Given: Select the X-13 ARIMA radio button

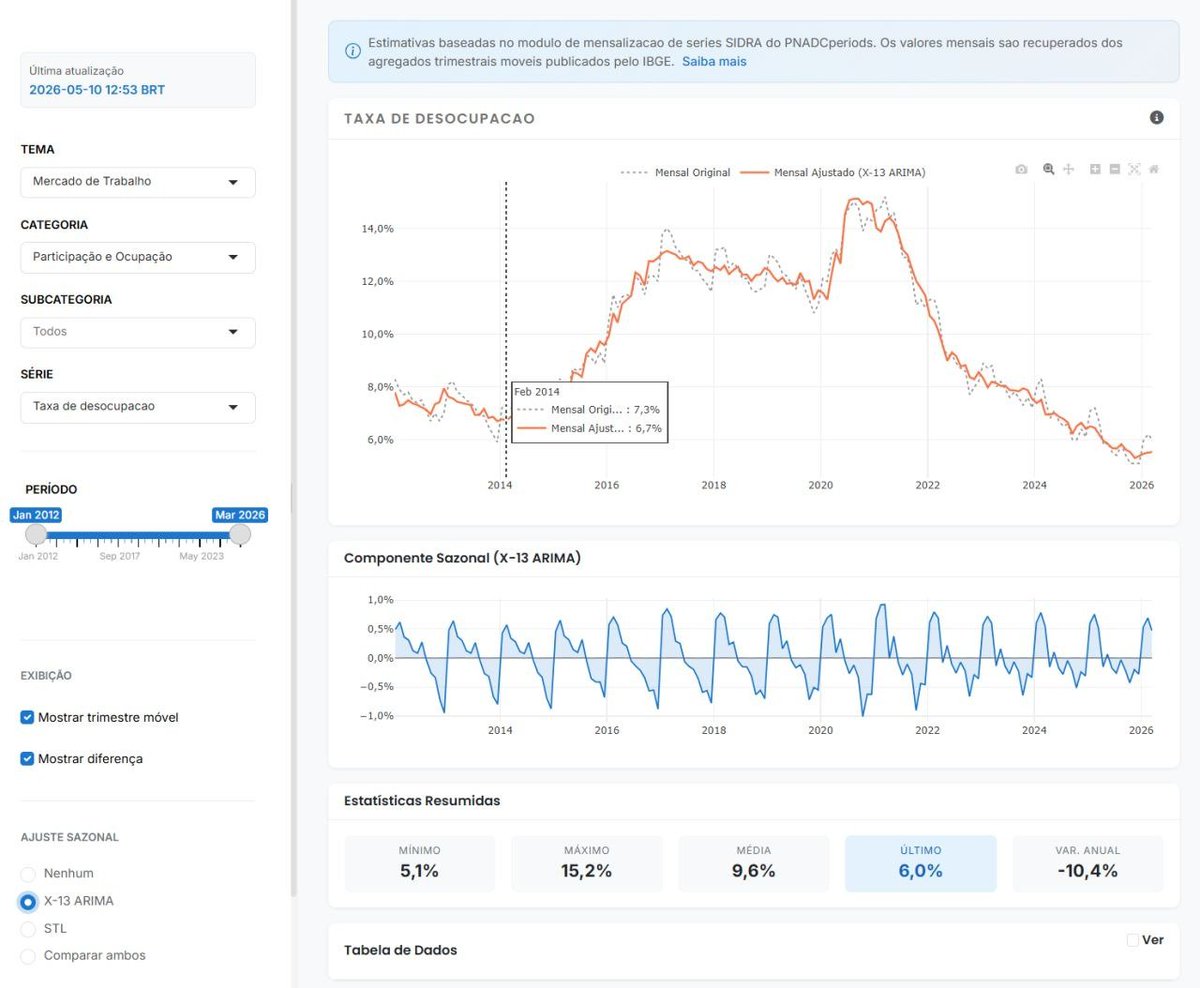Looking at the screenshot, I should pos(28,902).
